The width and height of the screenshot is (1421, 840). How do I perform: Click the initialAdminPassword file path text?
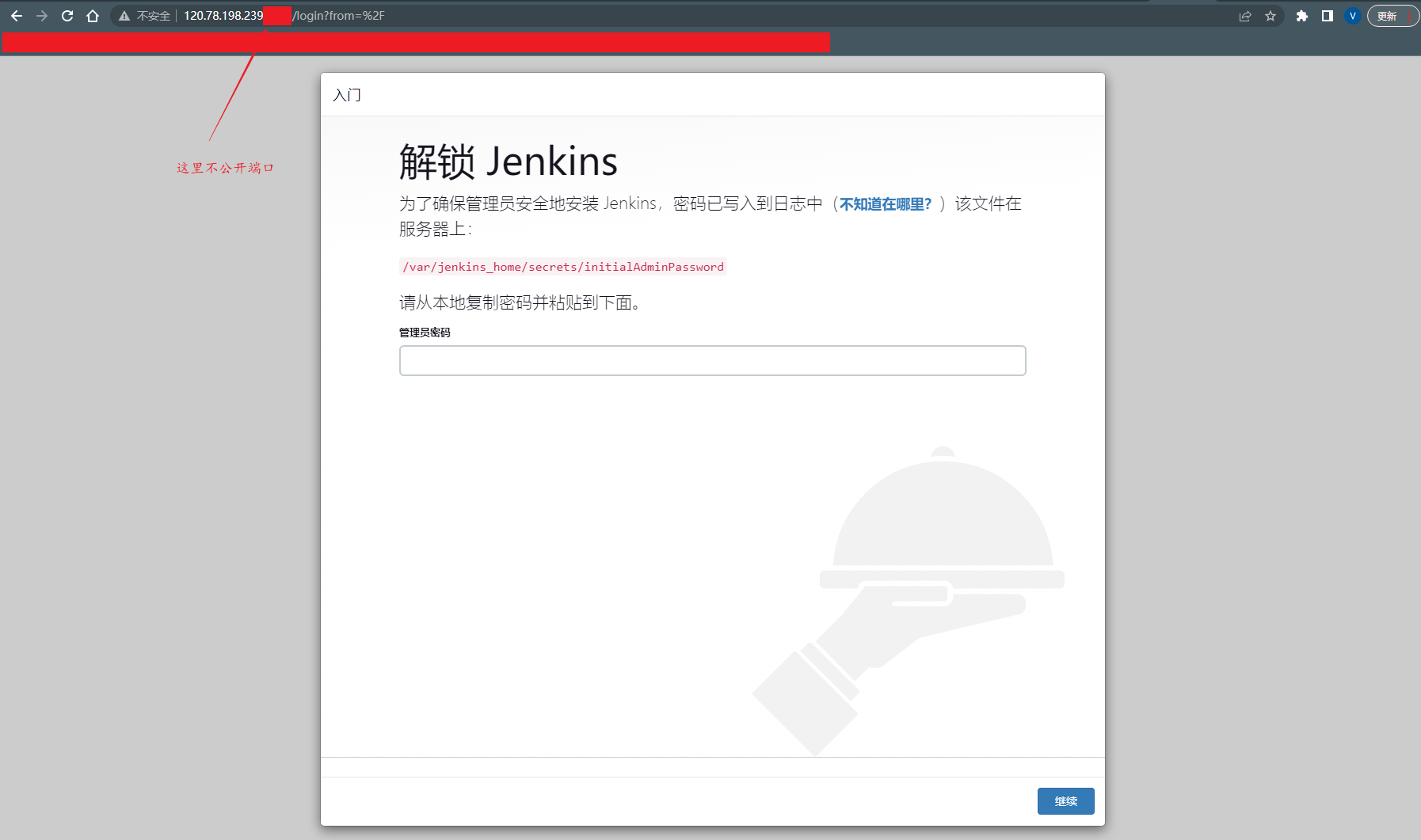[x=563, y=267]
